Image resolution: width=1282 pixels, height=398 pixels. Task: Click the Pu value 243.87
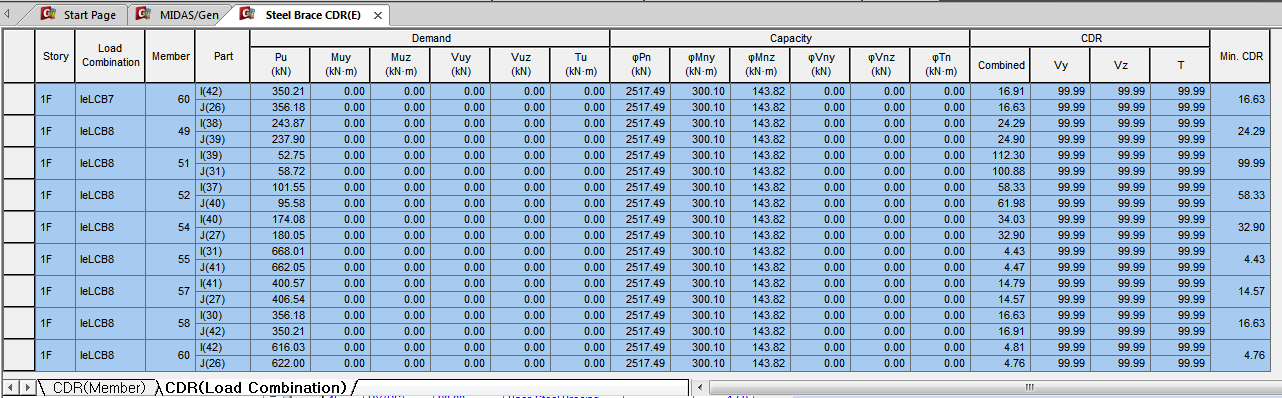(281, 123)
